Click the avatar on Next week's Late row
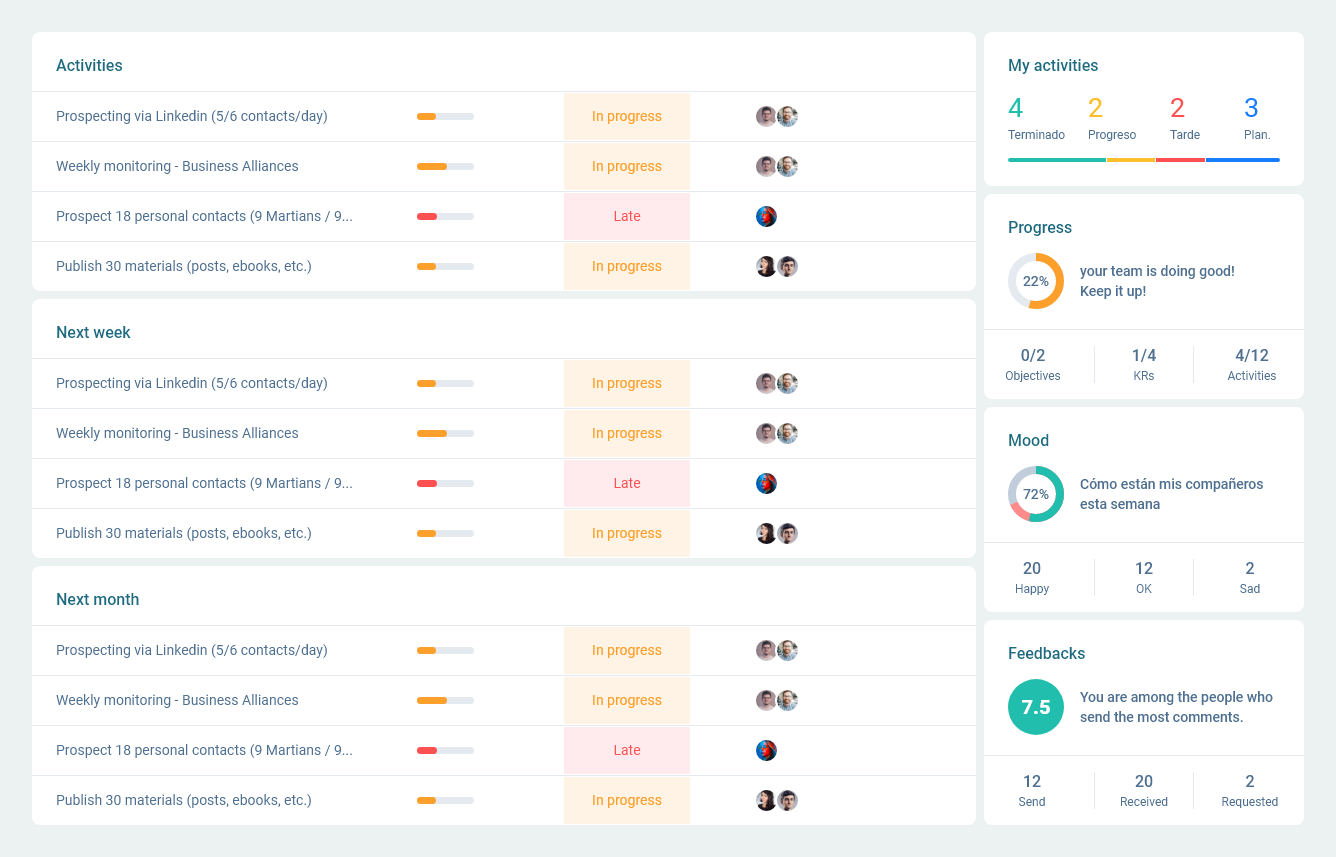The width and height of the screenshot is (1336, 857). [766, 484]
